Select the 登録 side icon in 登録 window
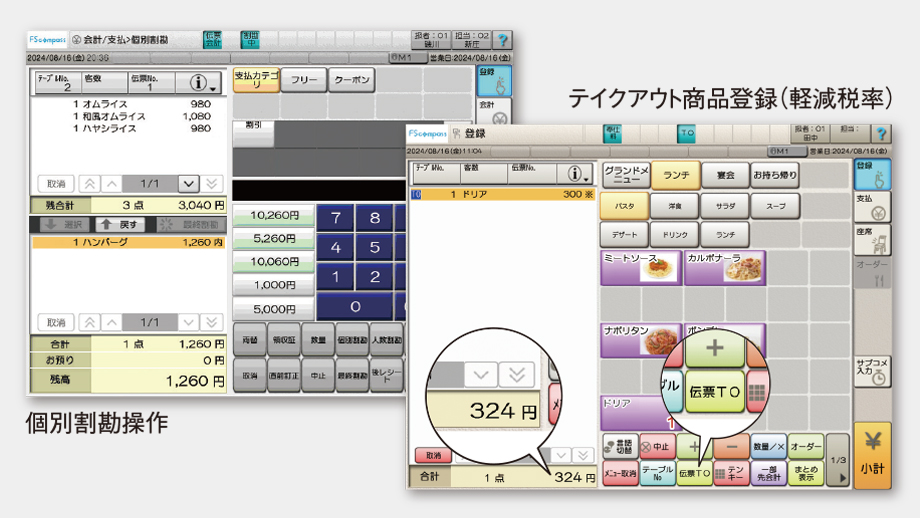This screenshot has width=920, height=518. (x=872, y=174)
